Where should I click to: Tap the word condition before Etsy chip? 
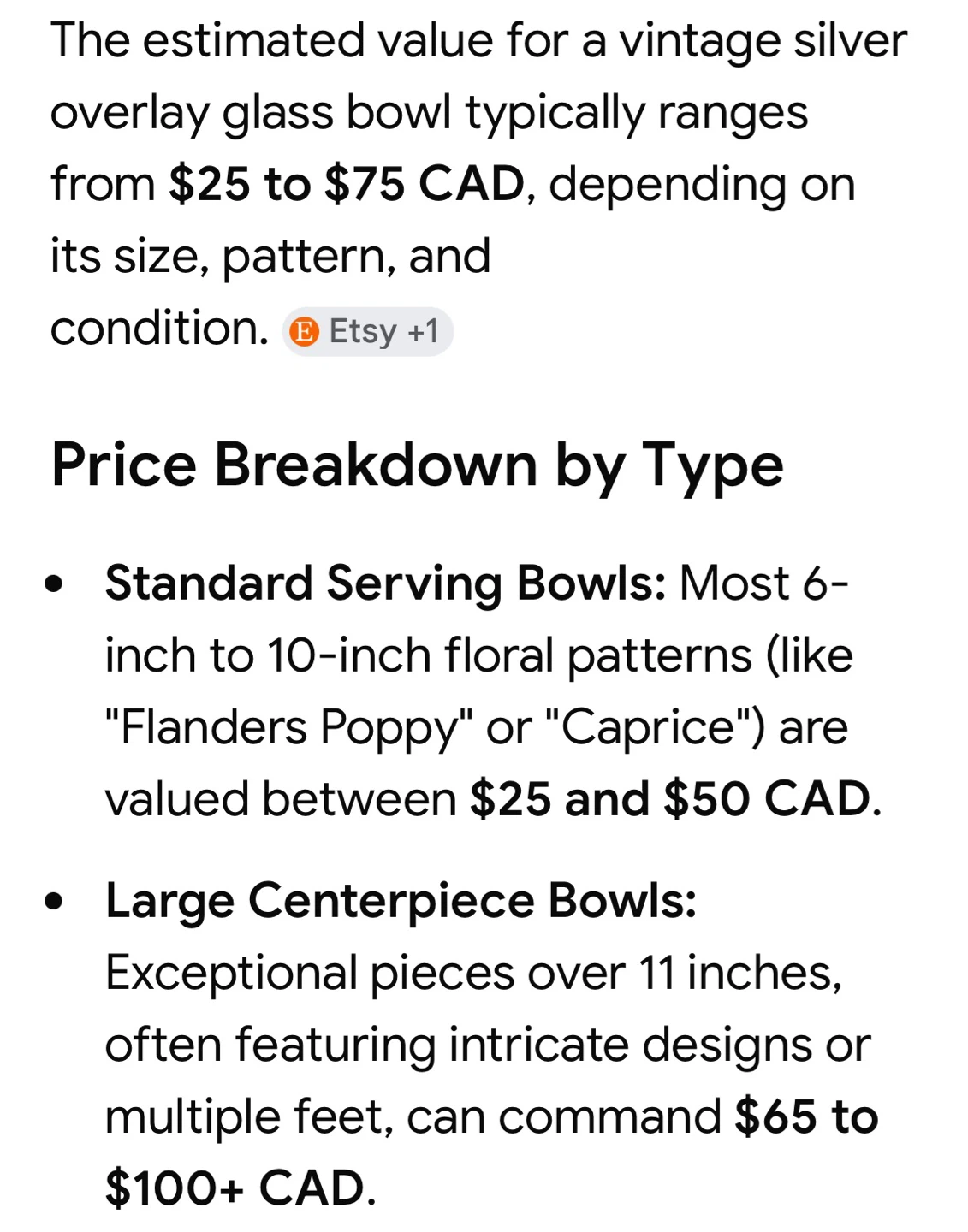click(x=159, y=329)
